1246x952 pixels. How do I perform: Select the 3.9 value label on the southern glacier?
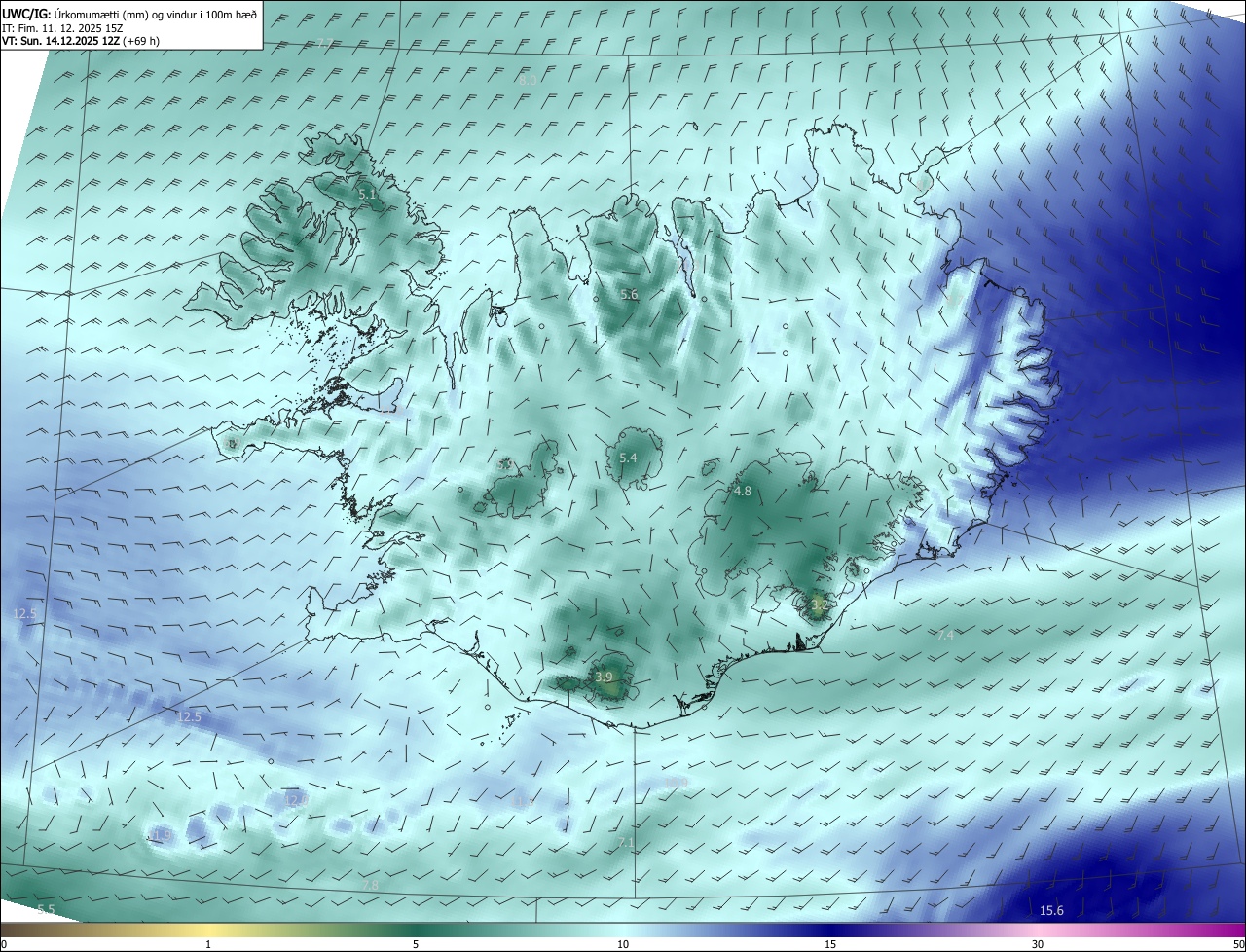[604, 677]
